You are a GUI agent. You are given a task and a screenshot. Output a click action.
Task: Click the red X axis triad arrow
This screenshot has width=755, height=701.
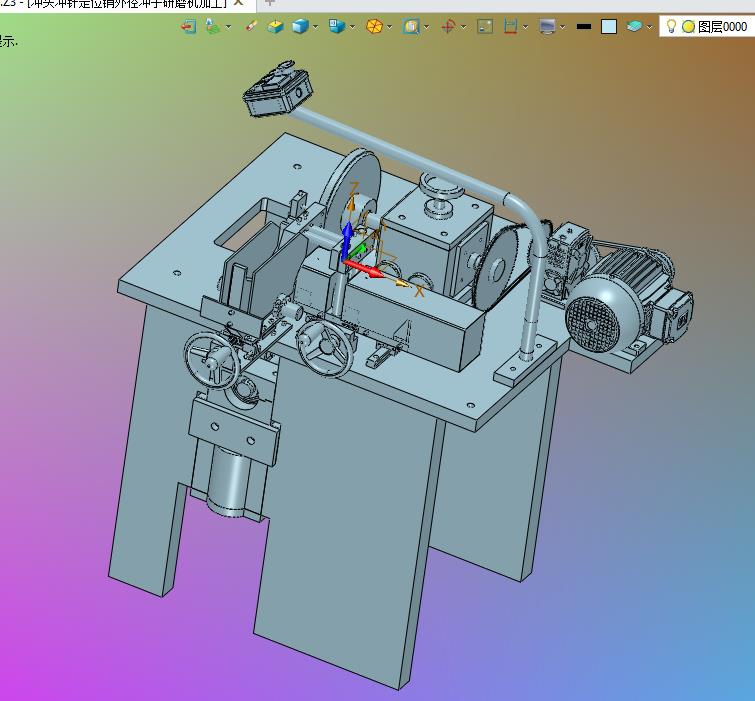pyautogui.click(x=364, y=268)
